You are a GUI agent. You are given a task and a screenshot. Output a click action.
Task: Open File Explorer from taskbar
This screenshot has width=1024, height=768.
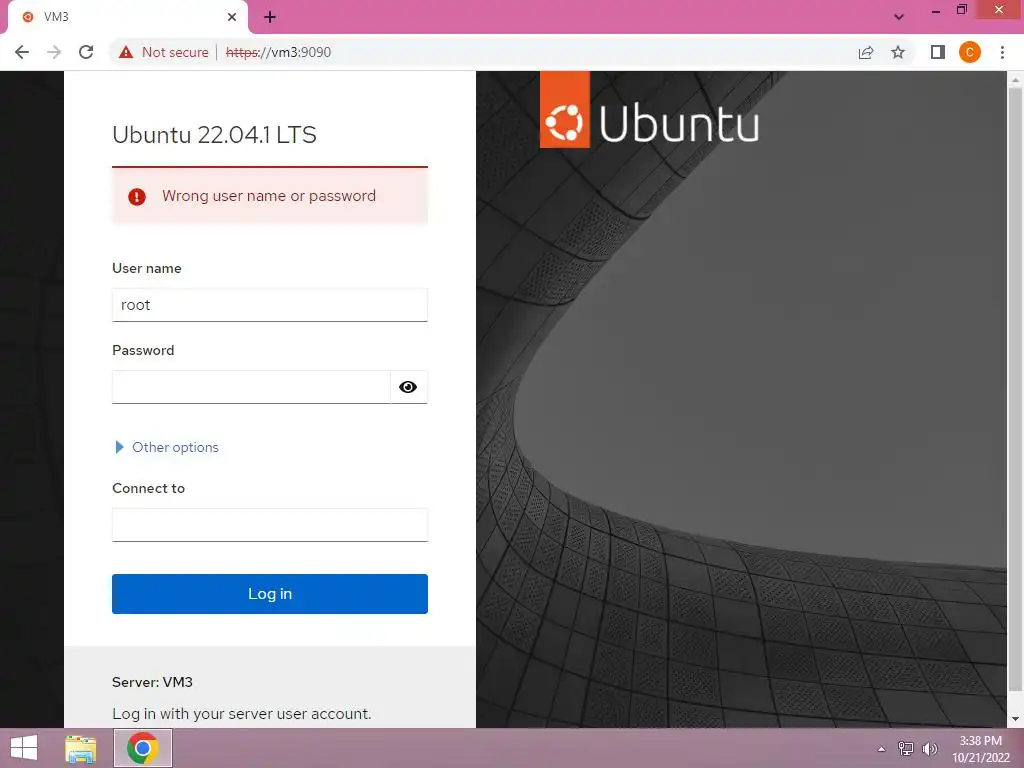pyautogui.click(x=81, y=748)
